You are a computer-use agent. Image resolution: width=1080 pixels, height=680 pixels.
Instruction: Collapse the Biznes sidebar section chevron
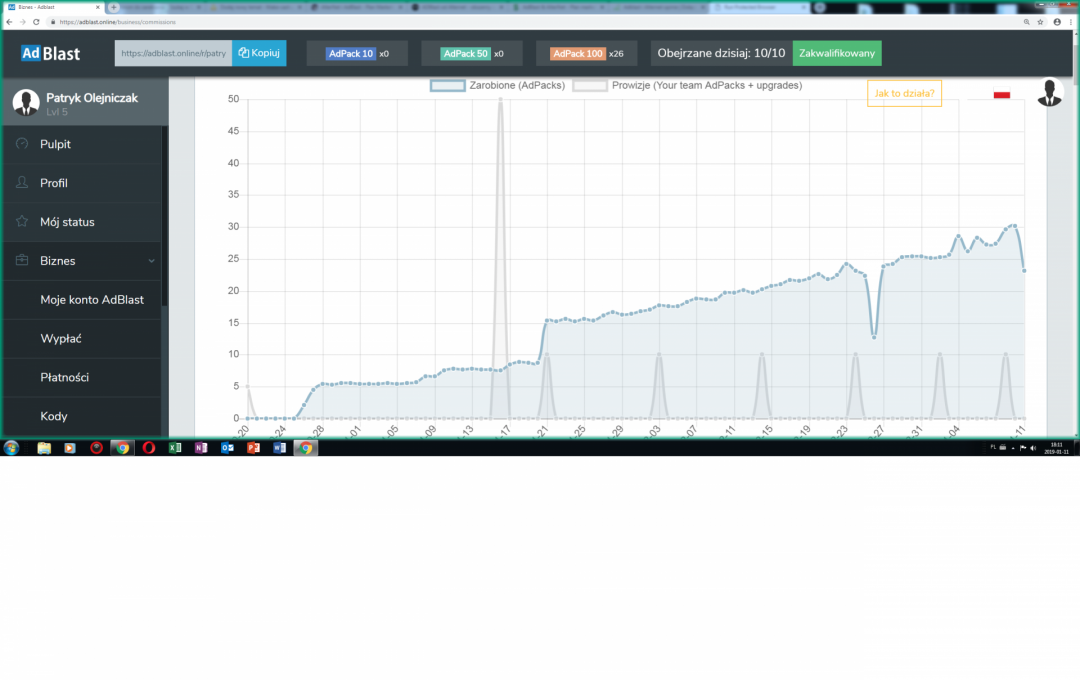click(x=150, y=260)
